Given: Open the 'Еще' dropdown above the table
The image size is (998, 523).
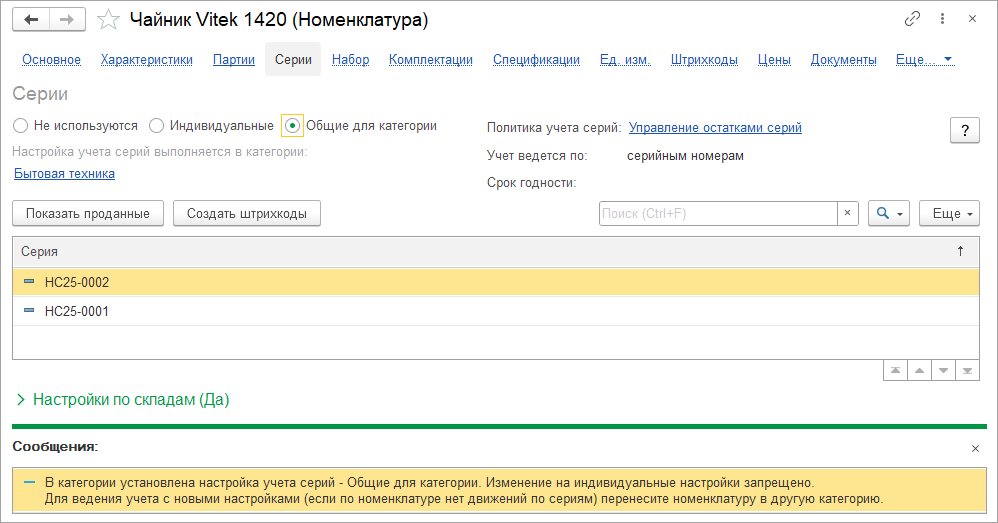Looking at the screenshot, I should click(948, 213).
